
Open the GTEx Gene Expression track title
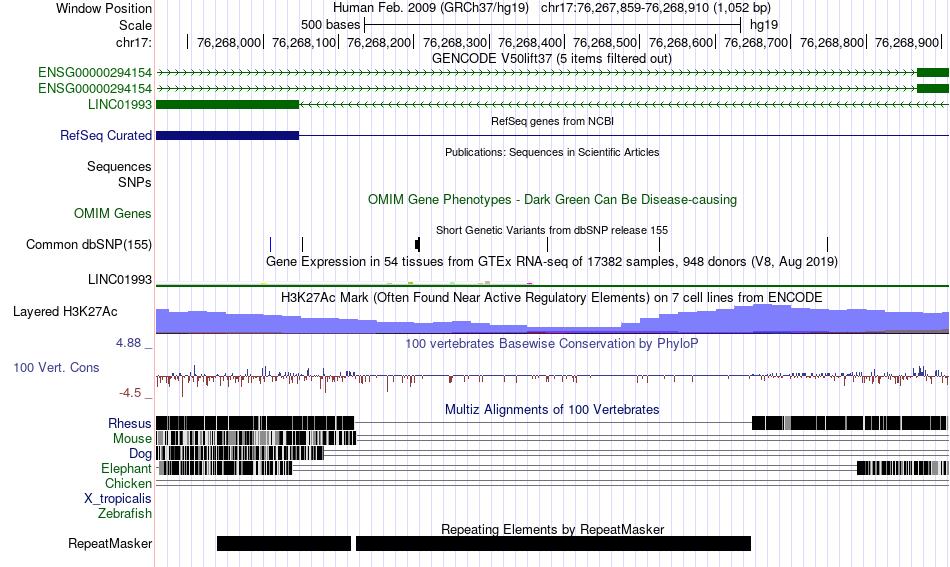552,262
